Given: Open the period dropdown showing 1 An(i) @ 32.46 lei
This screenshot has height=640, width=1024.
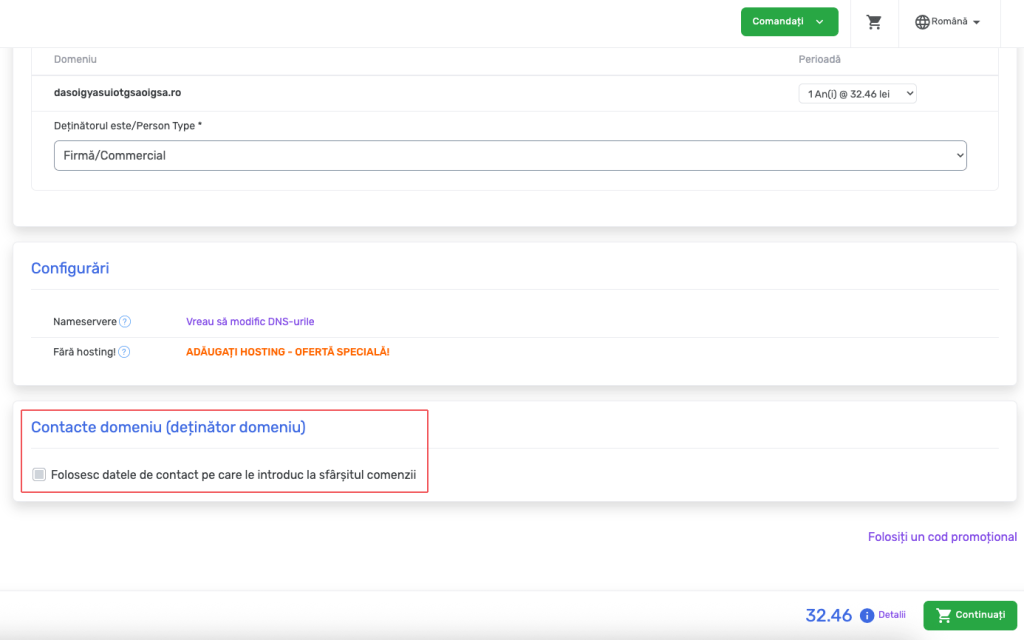Looking at the screenshot, I should [857, 92].
